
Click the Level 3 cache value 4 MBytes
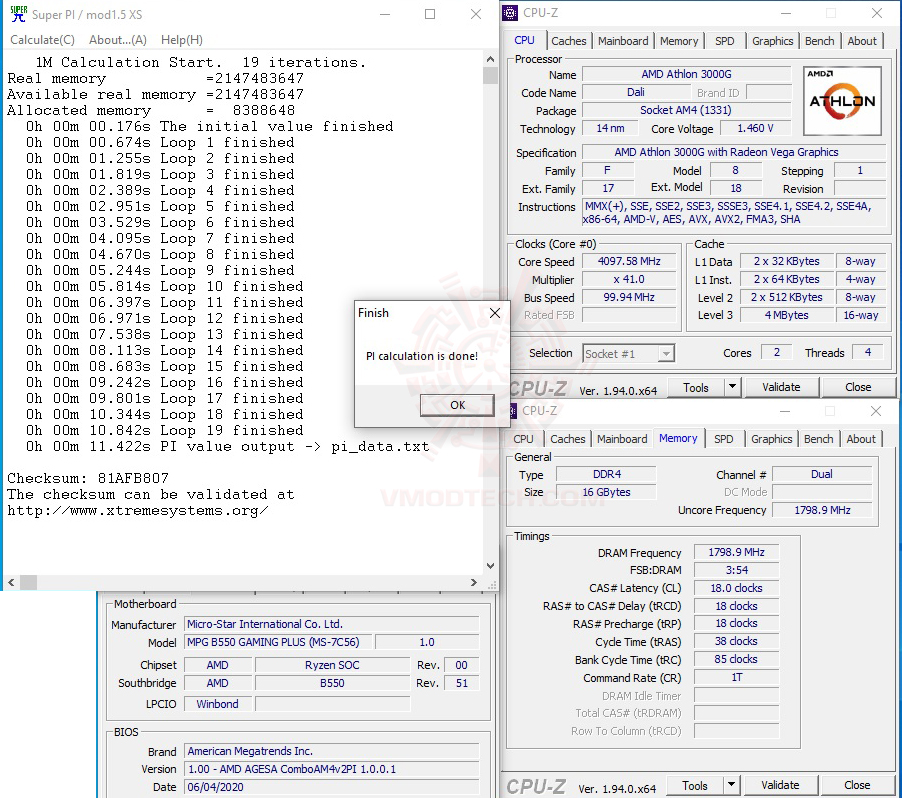coord(786,315)
